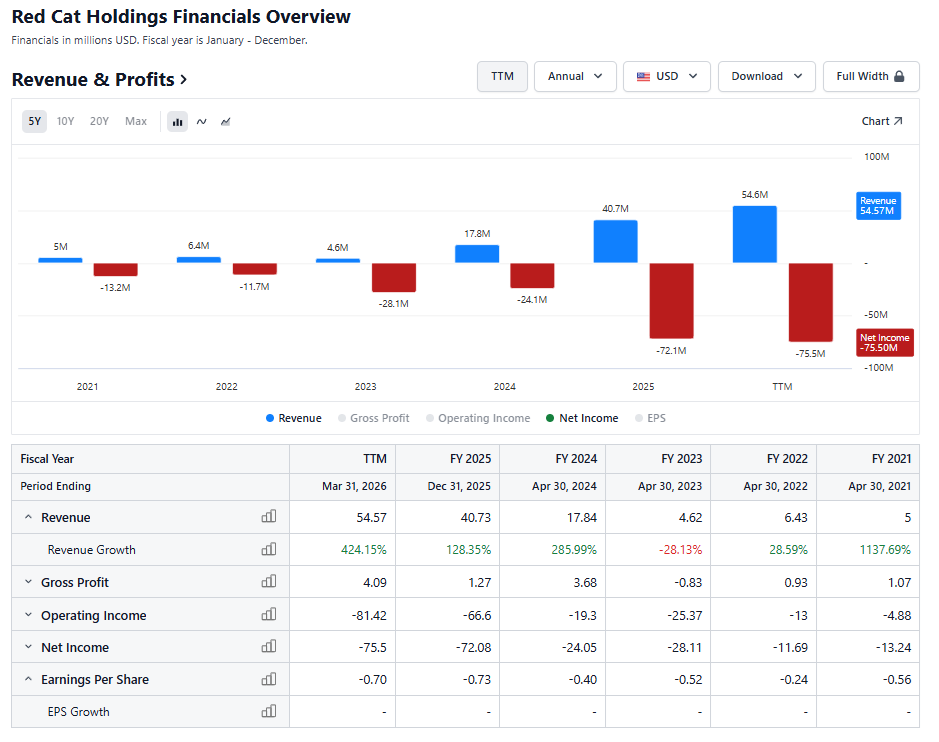The height and width of the screenshot is (742, 939).
Task: Click the lock icon on Full Width
Action: coord(899,77)
